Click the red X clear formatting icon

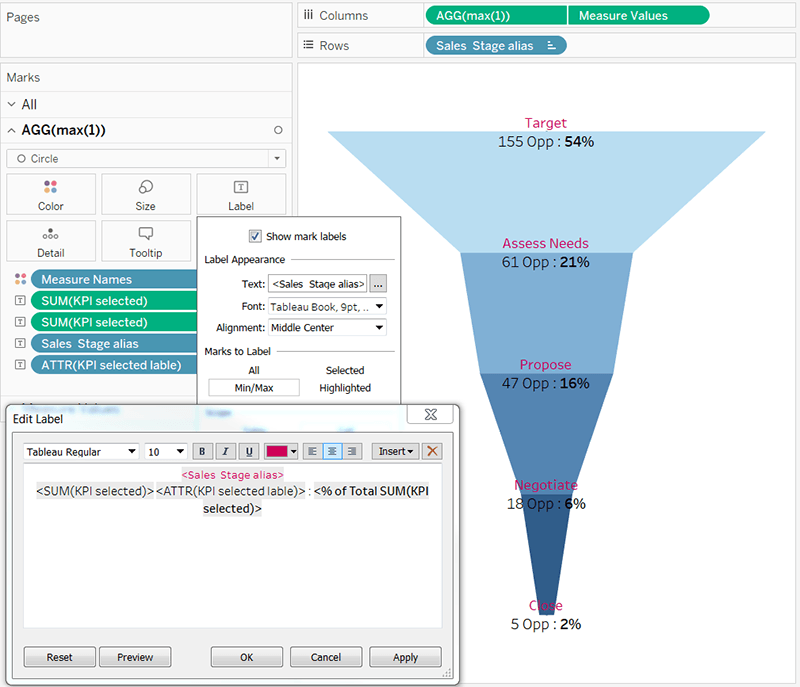(432, 451)
